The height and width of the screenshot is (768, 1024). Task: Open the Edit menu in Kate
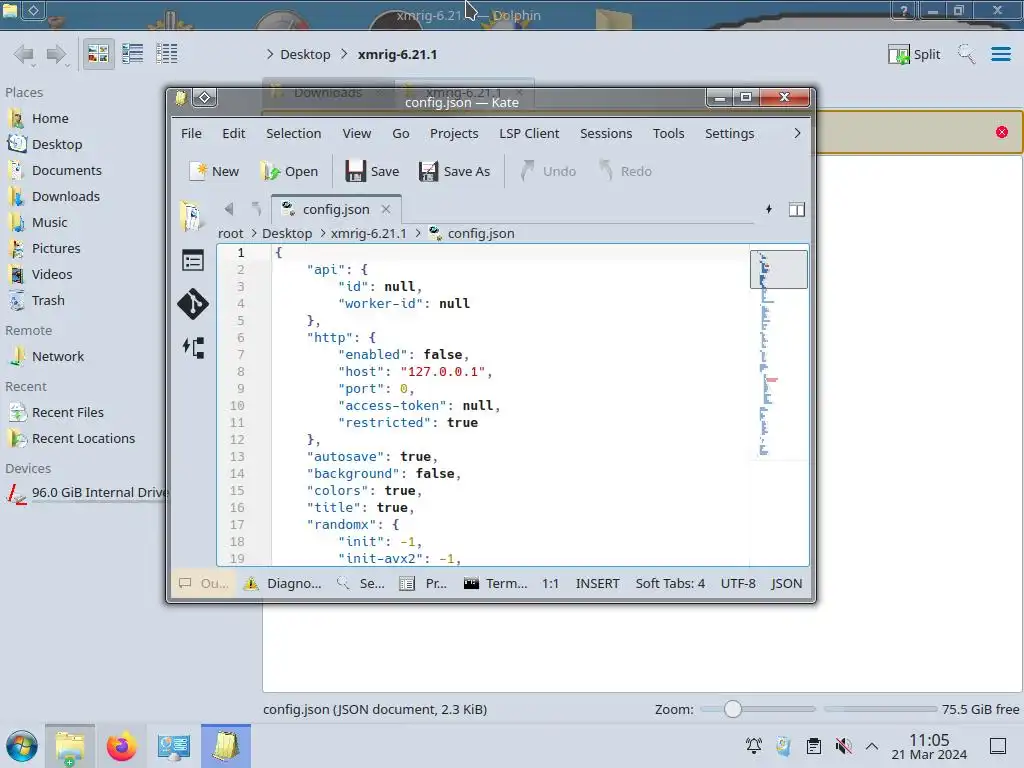point(233,133)
